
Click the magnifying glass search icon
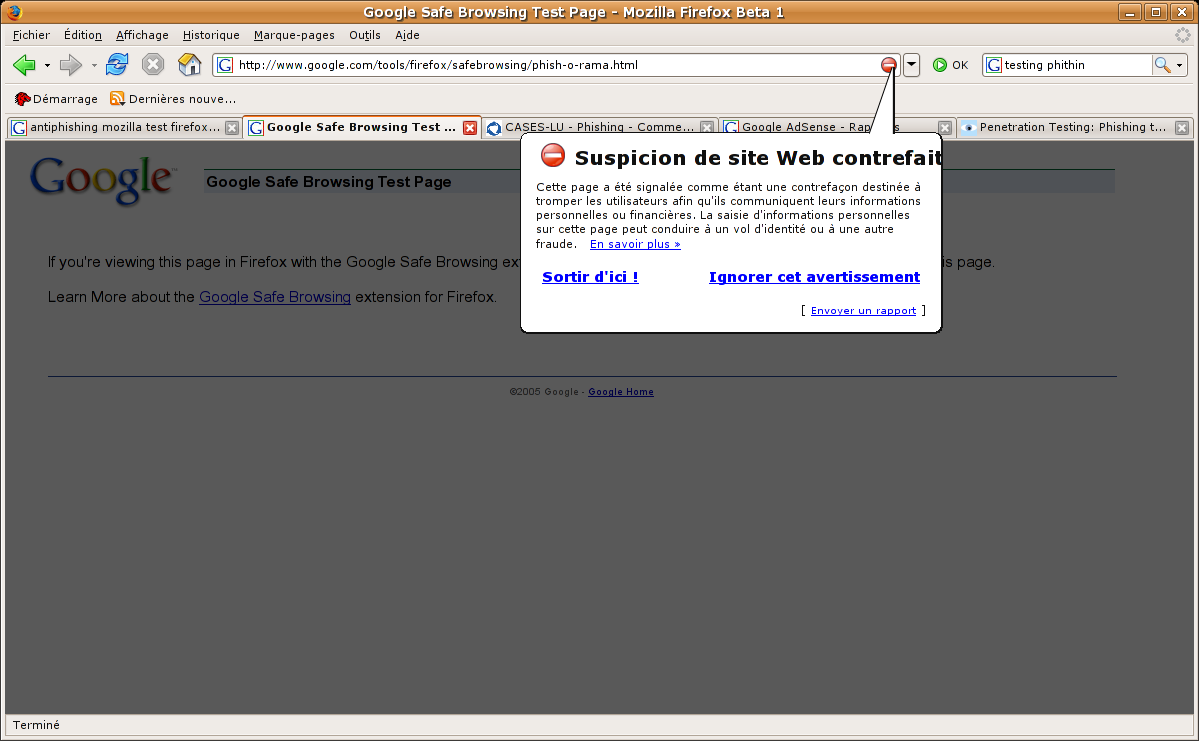[x=1162, y=65]
